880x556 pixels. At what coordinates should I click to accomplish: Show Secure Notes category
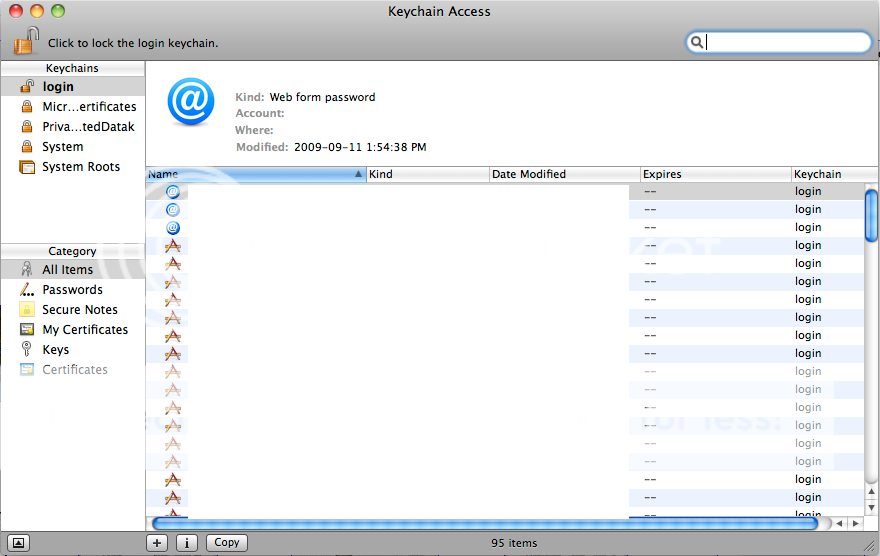(x=79, y=310)
